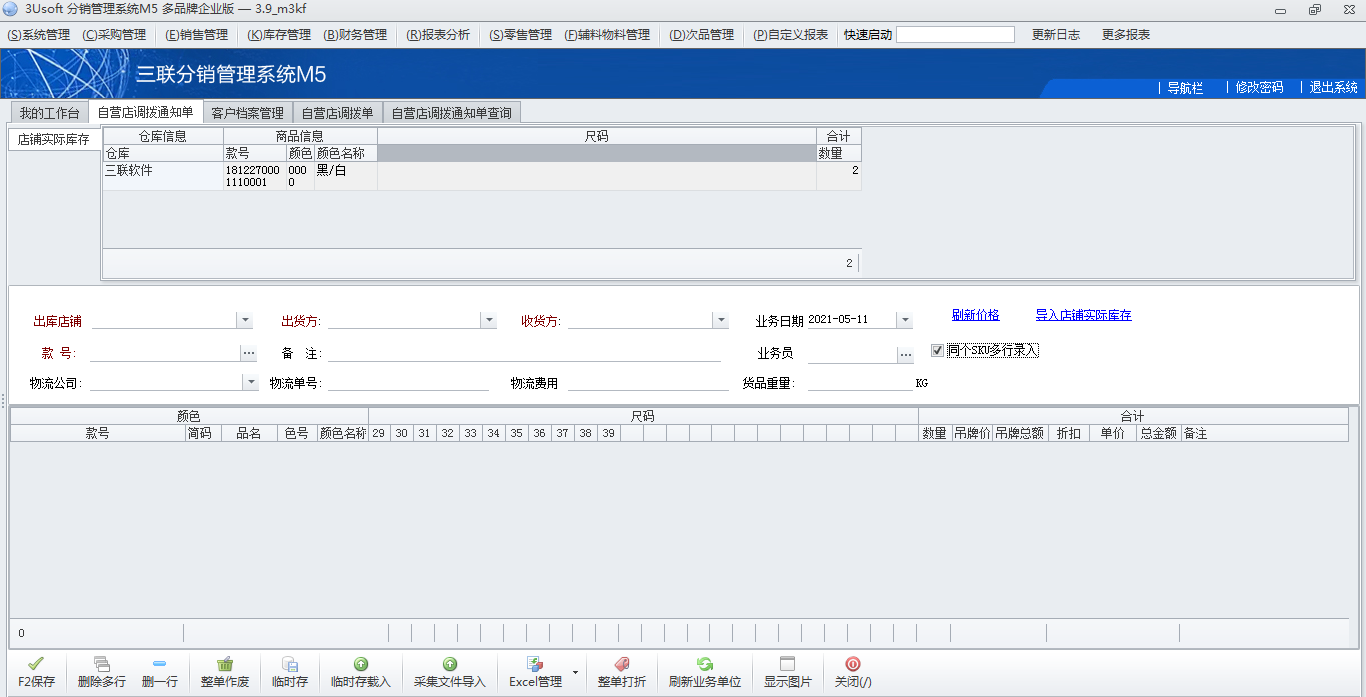Switch to the 客户档案管理 tab
Viewport: 1366px width, 697px height.
247,113
